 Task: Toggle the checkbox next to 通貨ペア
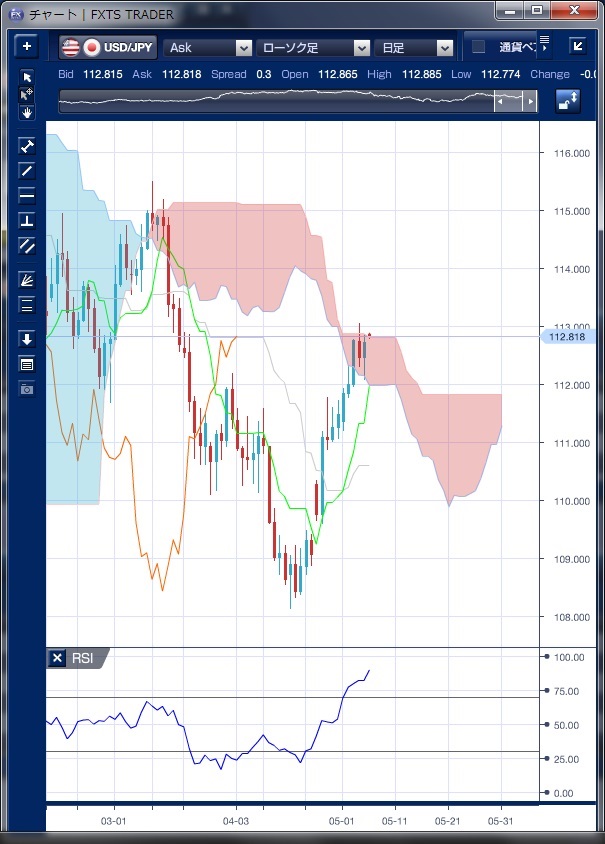pos(479,47)
